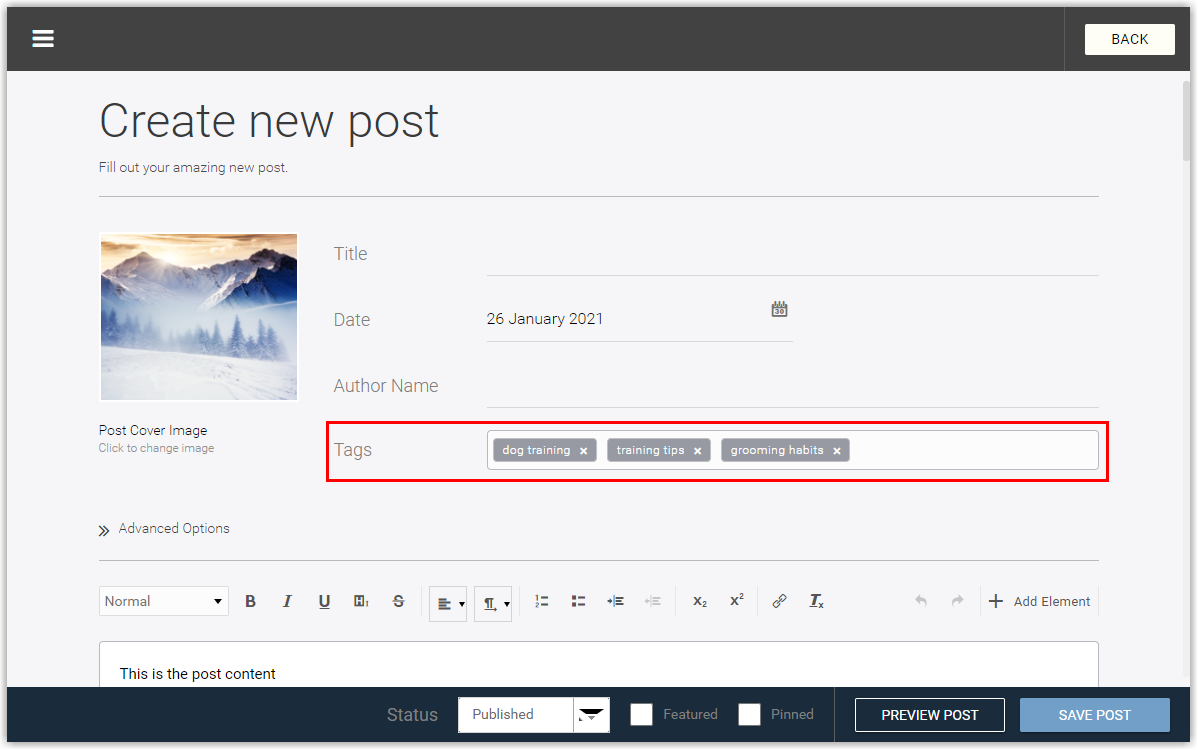Image resolution: width=1198 pixels, height=750 pixels.
Task: Toggle underline formatting
Action: pyautogui.click(x=324, y=600)
